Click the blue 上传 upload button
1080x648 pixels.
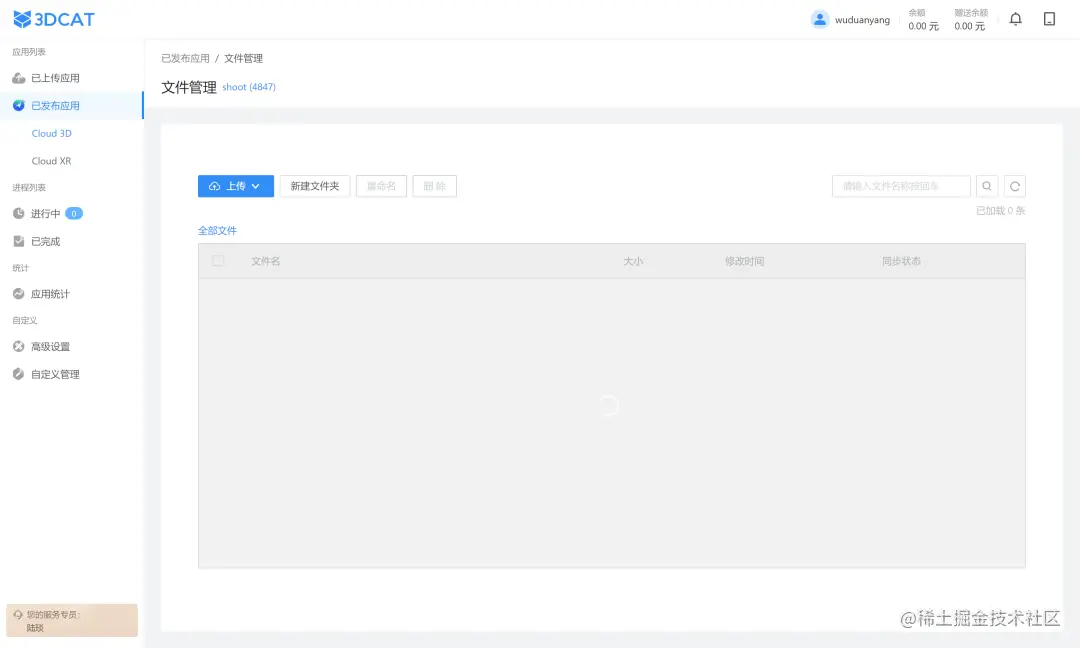[x=236, y=186]
